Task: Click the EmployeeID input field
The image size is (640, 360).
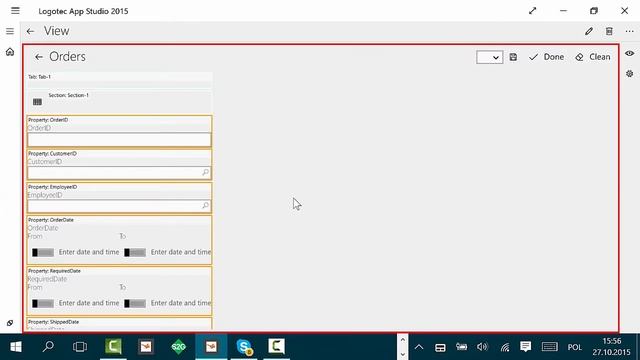Action: click(119, 206)
